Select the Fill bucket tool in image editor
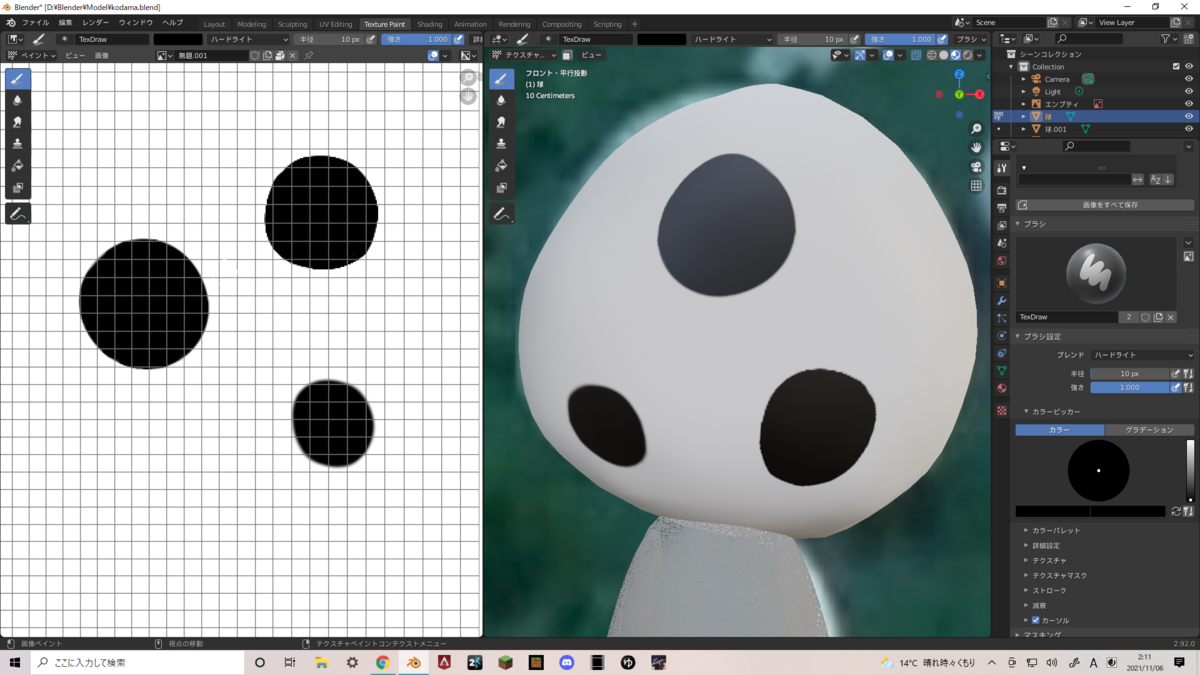The width and height of the screenshot is (1200, 675). click(x=18, y=166)
